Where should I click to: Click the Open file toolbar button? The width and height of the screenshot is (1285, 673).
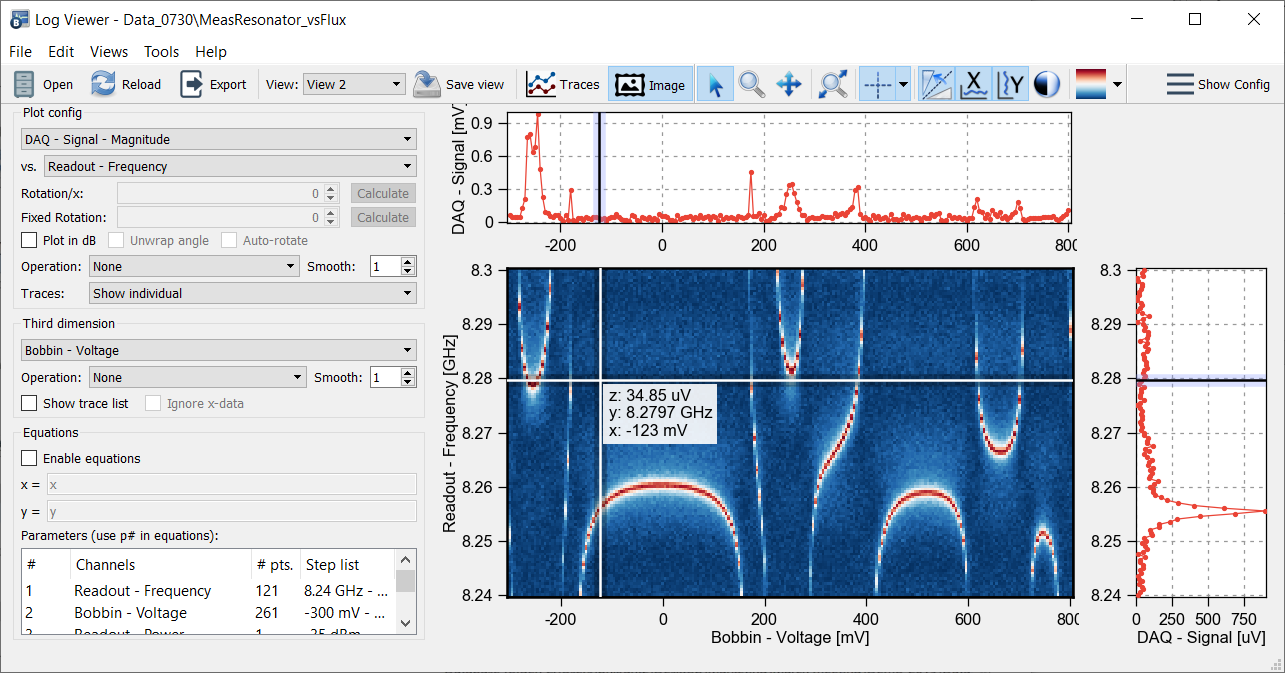click(43, 84)
